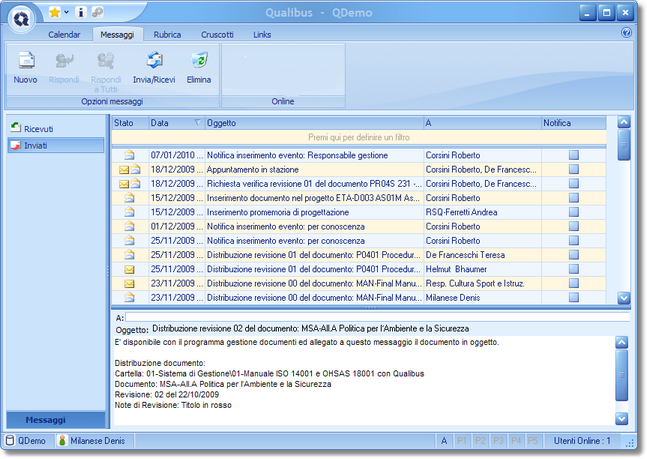Click the key icon in title bar
Viewport: 647px width, 459px height.
[x=97, y=13]
